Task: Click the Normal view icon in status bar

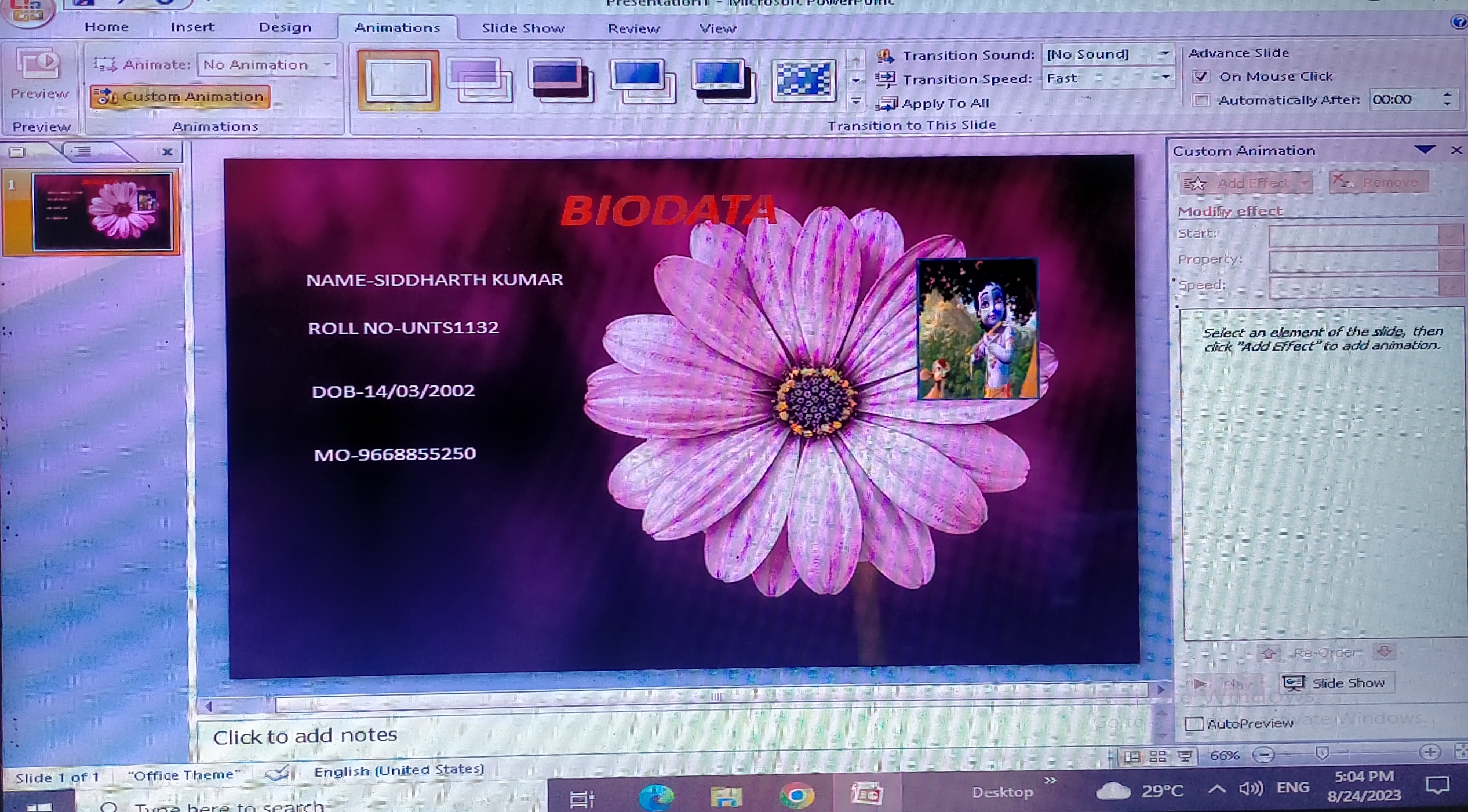Action: pos(1131,756)
